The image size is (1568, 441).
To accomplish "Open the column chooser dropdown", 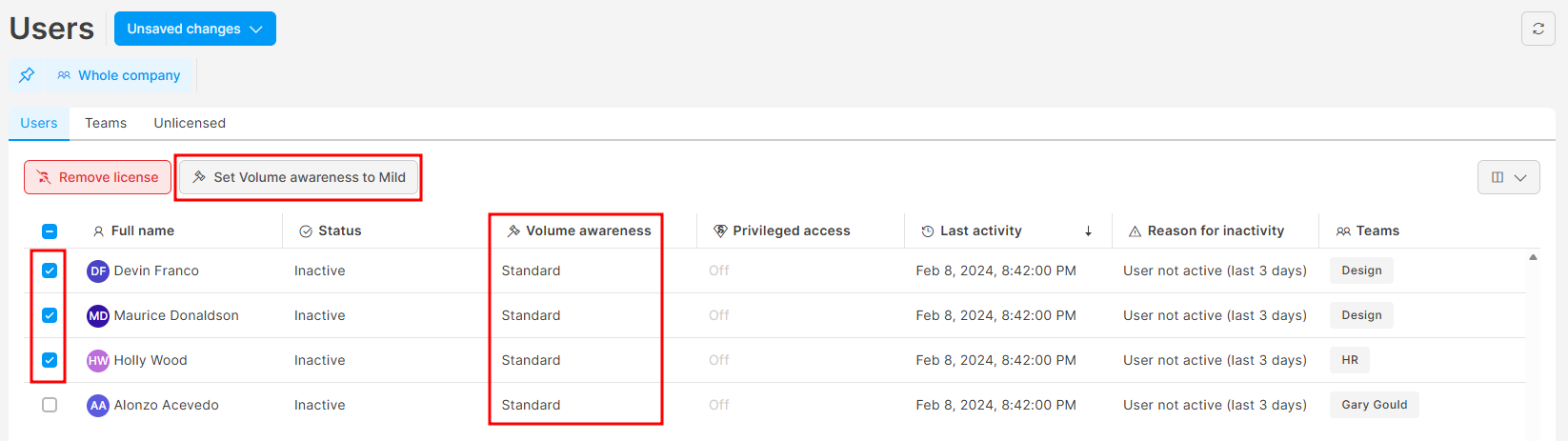I will (x=1508, y=177).
